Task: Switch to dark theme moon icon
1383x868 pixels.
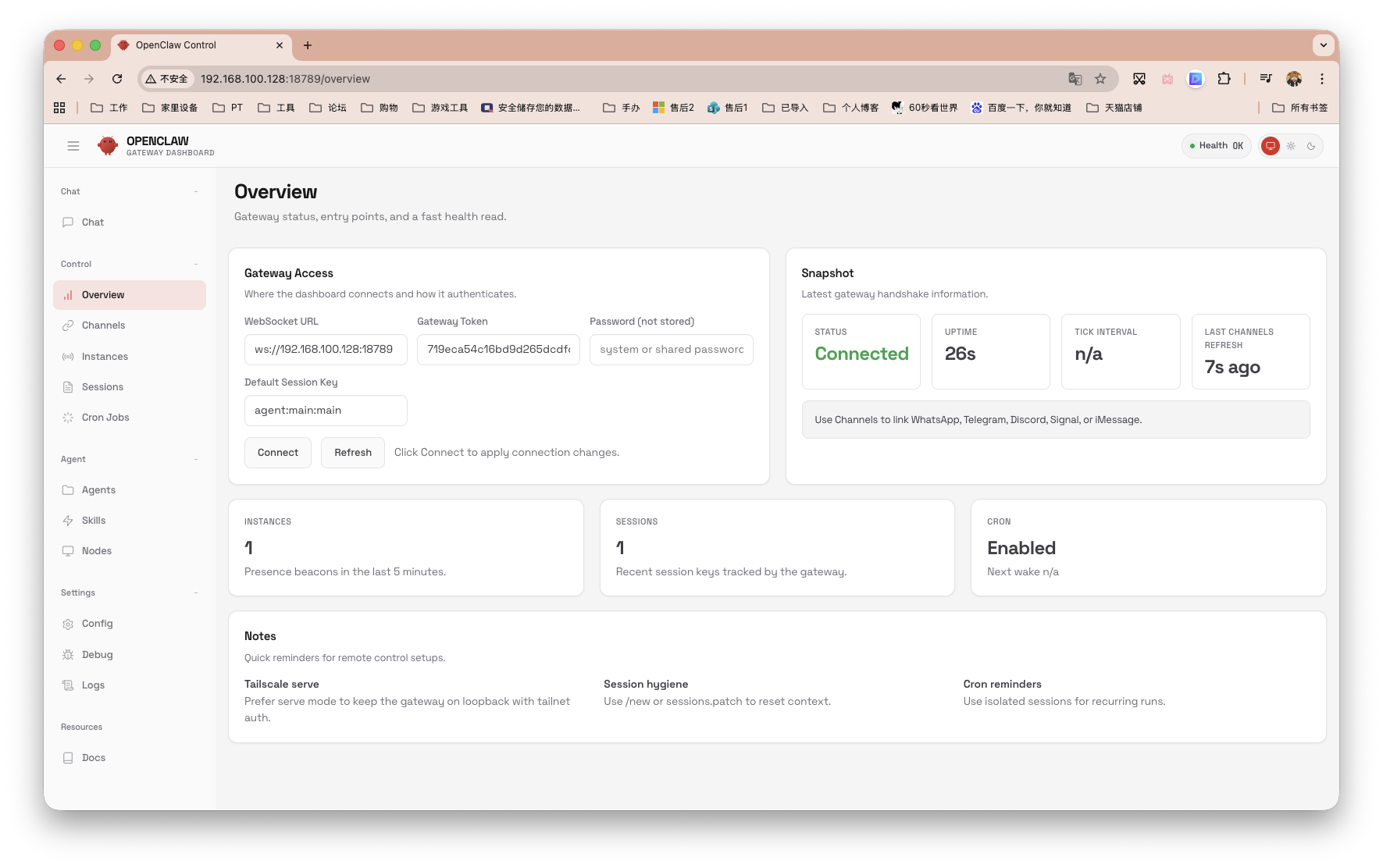Action: pos(1311,146)
